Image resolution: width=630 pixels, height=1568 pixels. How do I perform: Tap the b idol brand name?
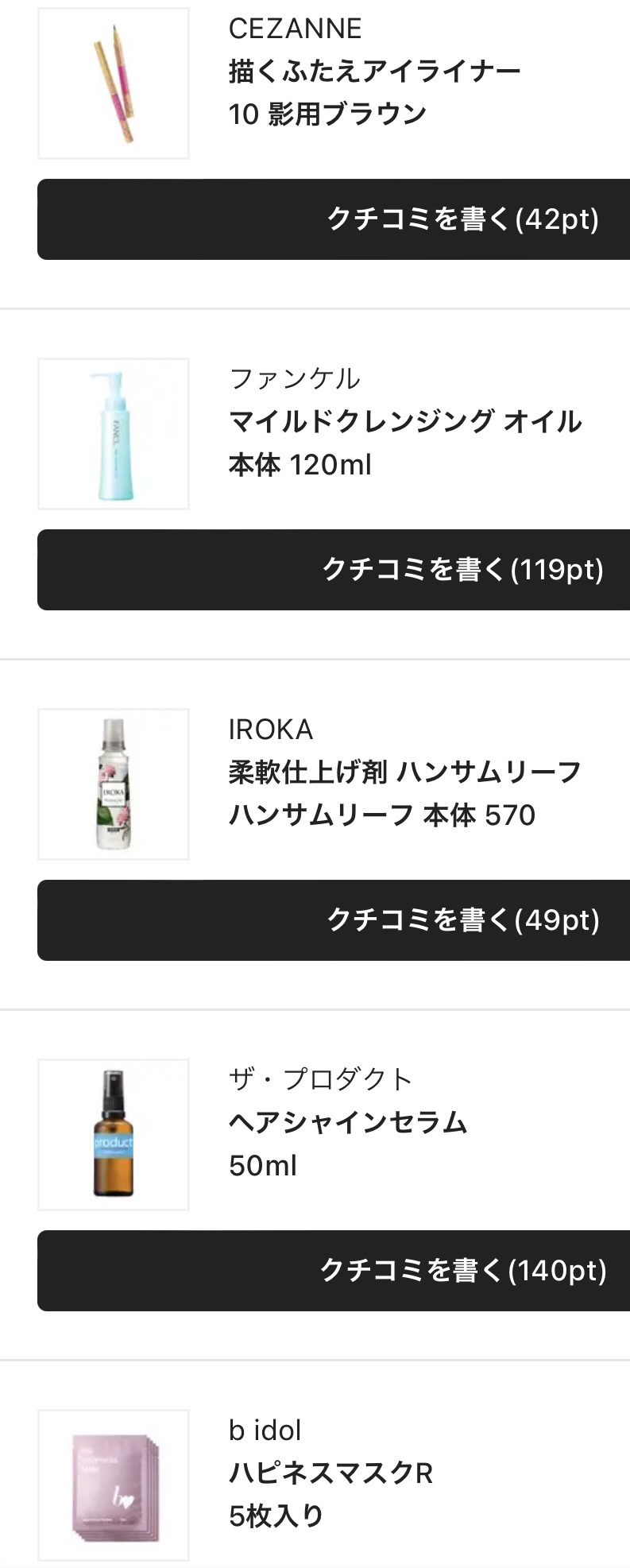(x=265, y=1431)
